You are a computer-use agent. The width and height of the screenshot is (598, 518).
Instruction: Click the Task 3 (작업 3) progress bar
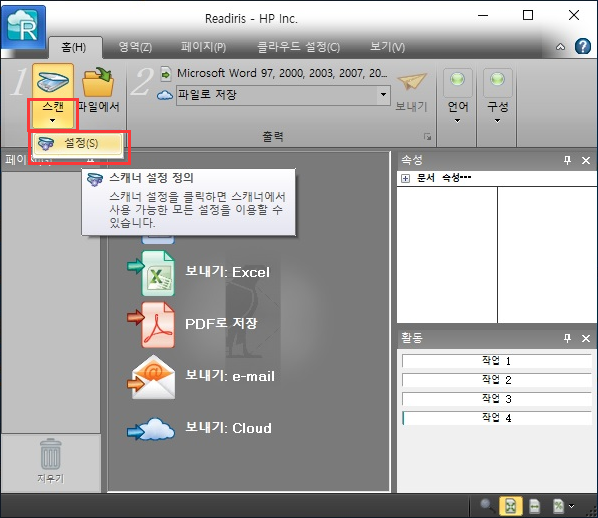point(497,399)
